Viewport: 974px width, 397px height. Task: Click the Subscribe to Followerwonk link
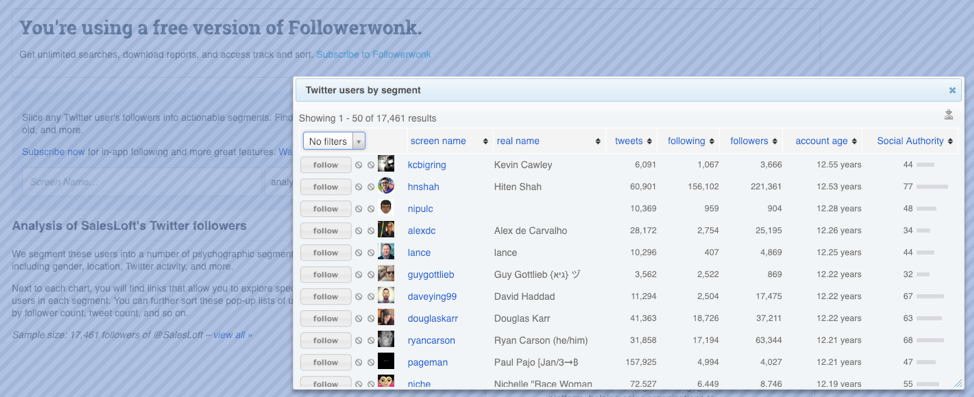pyautogui.click(x=373, y=55)
